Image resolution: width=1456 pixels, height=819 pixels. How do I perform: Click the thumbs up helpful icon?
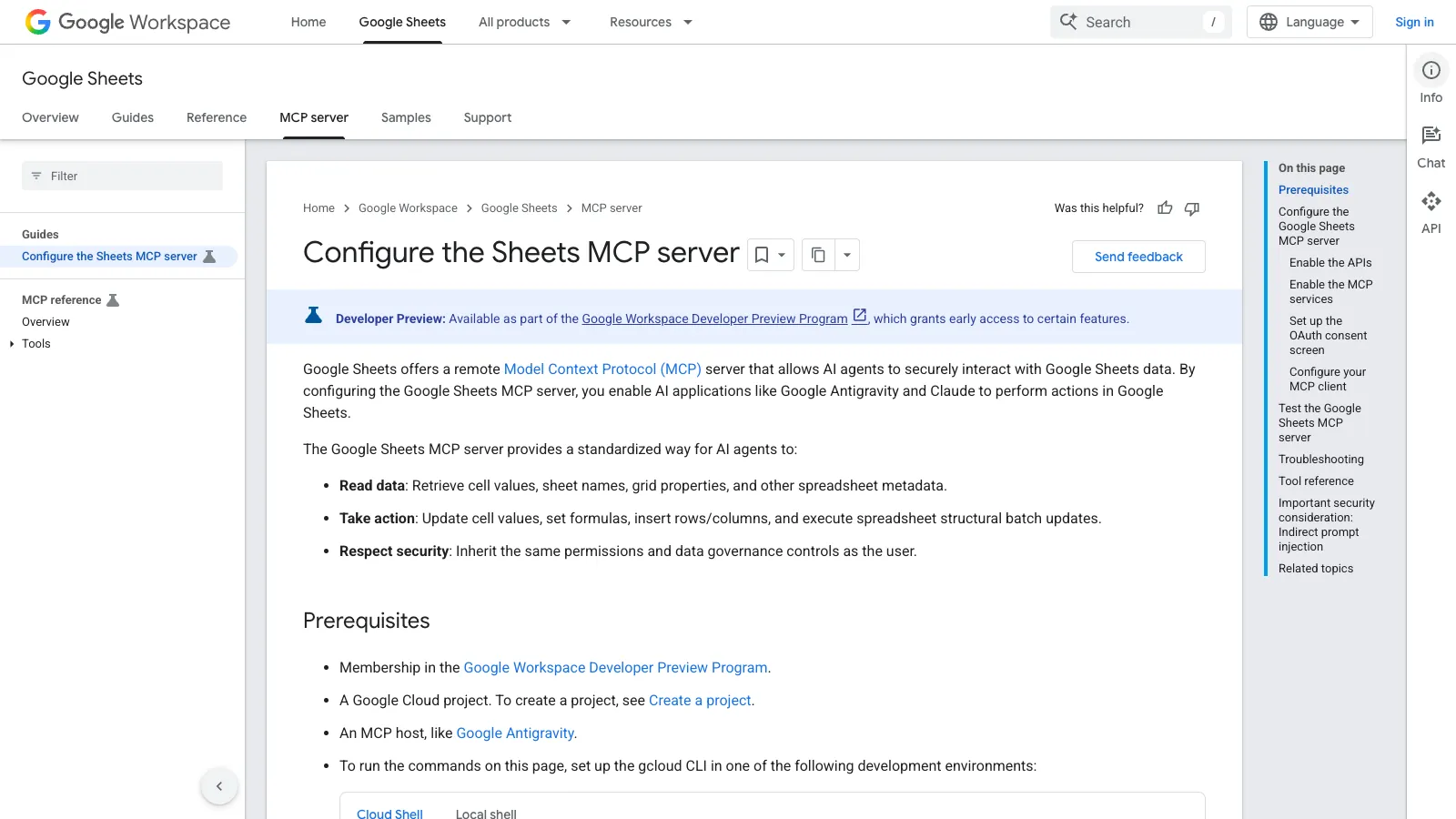coord(1165,208)
